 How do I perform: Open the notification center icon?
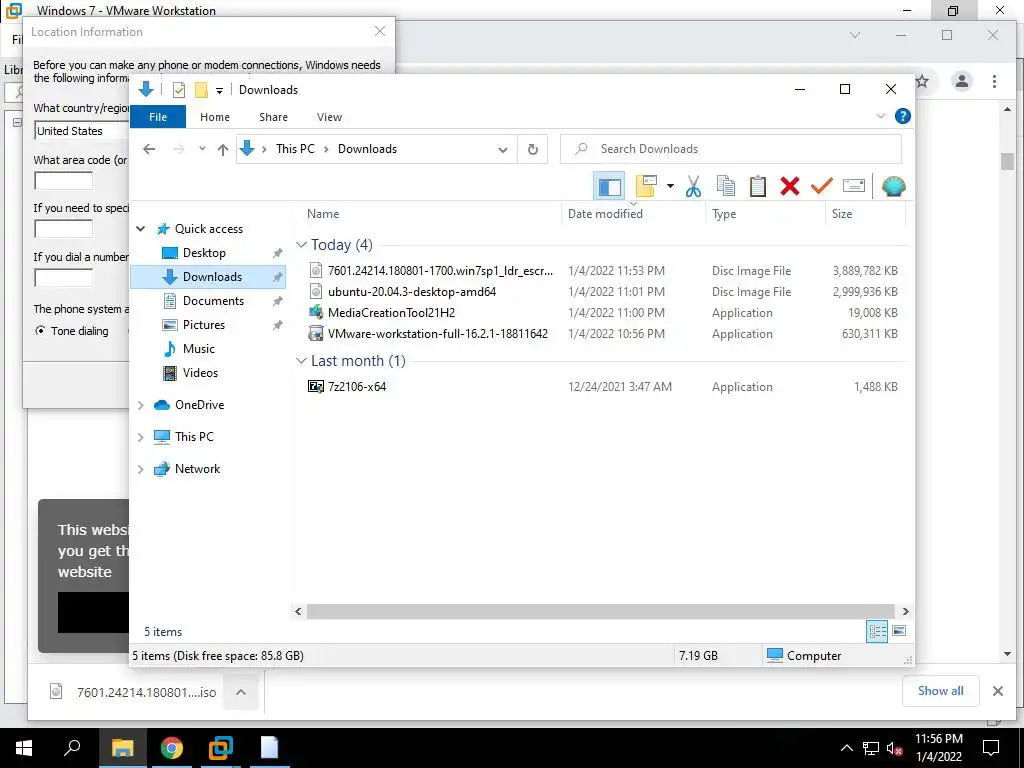point(991,748)
